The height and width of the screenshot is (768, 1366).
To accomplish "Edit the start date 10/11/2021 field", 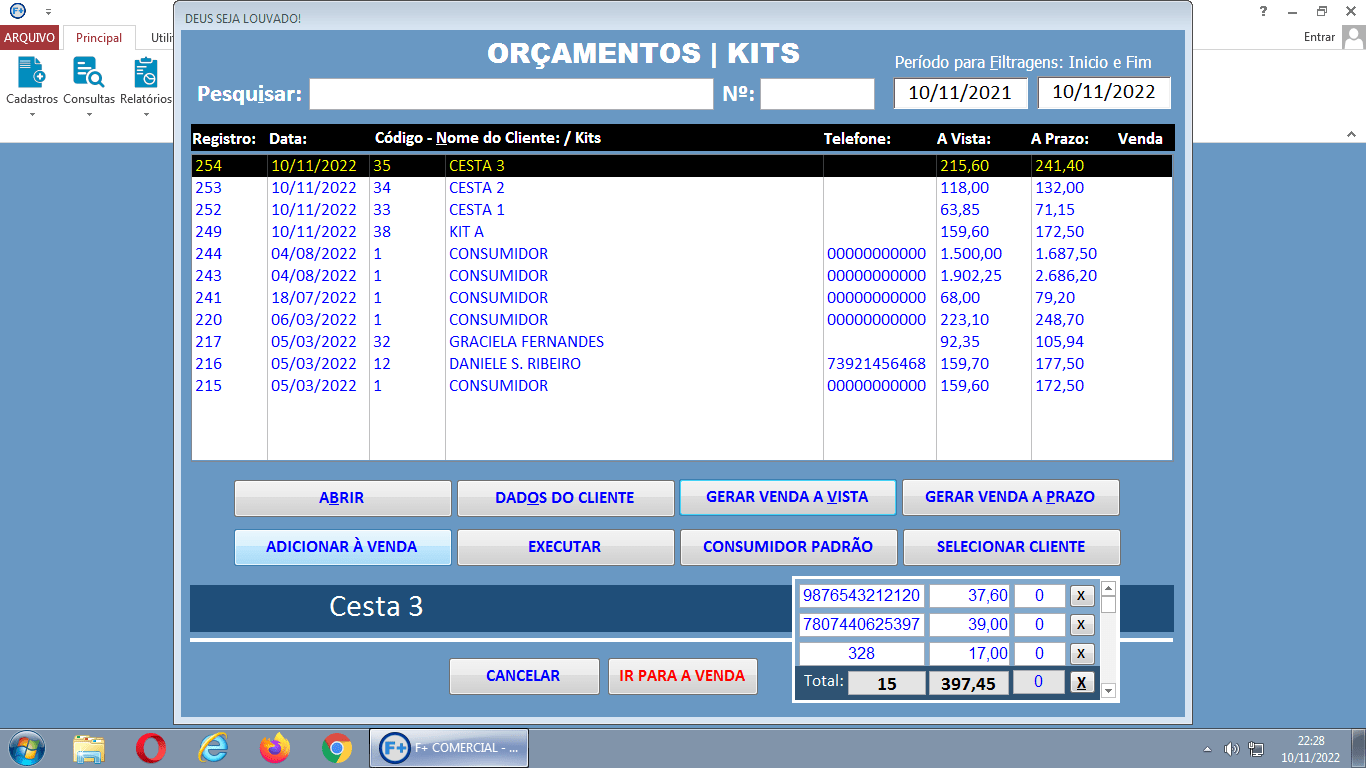I will coord(960,93).
